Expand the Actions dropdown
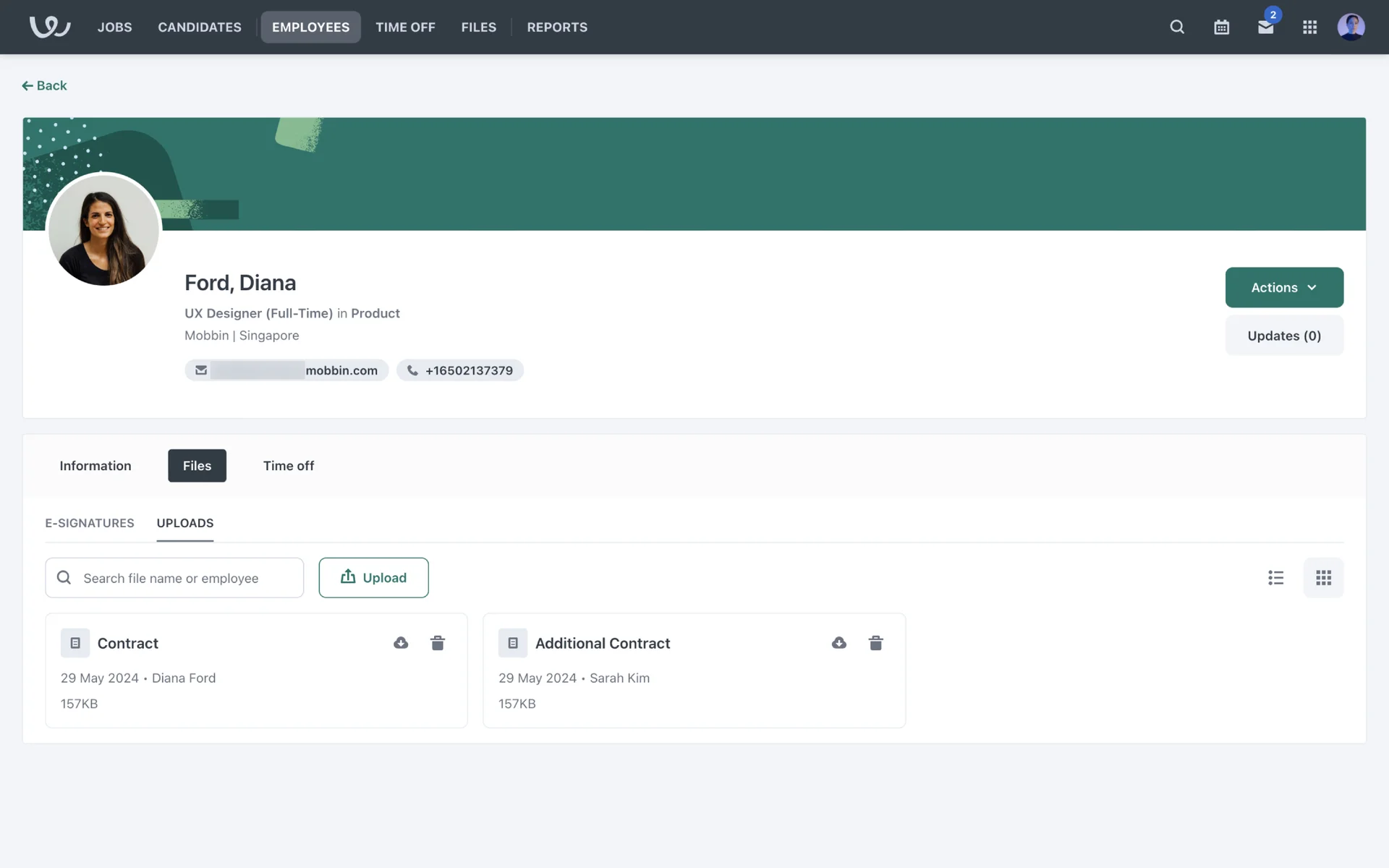The image size is (1389, 868). [1283, 287]
